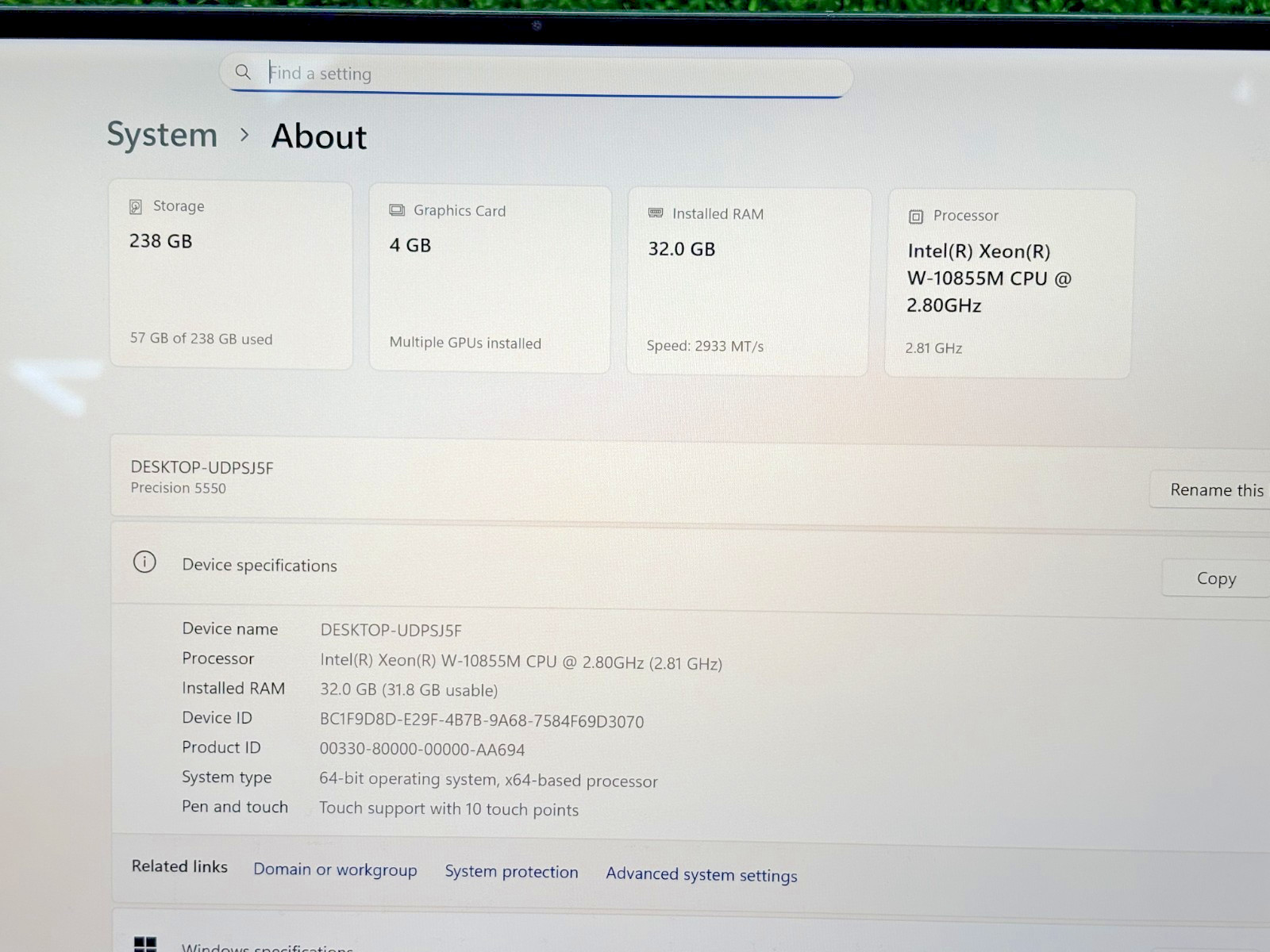Viewport: 1270px width, 952px height.
Task: Click the '2.81 GHz' processor speed text
Action: coord(933,348)
